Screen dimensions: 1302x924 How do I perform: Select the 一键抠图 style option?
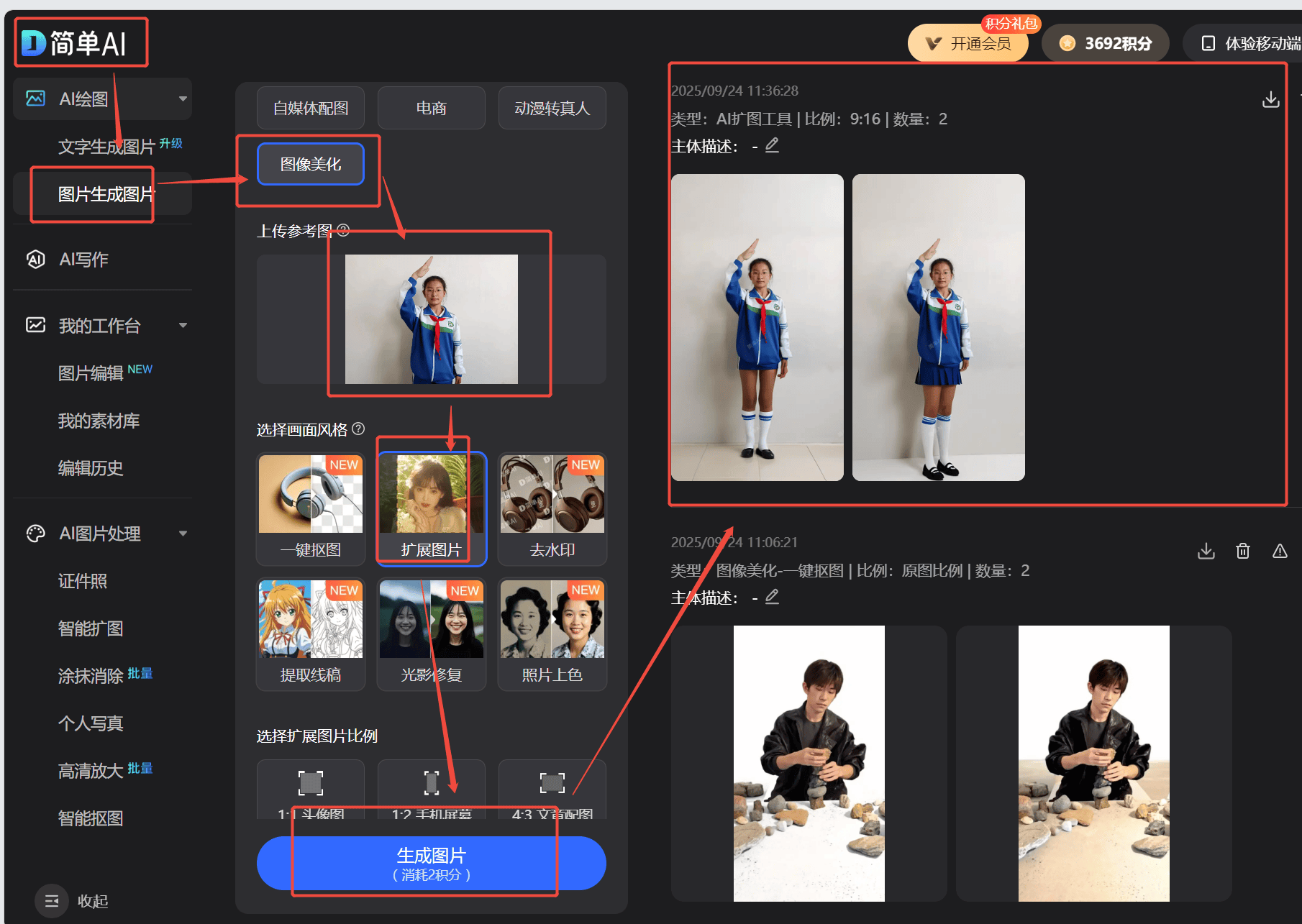(311, 508)
